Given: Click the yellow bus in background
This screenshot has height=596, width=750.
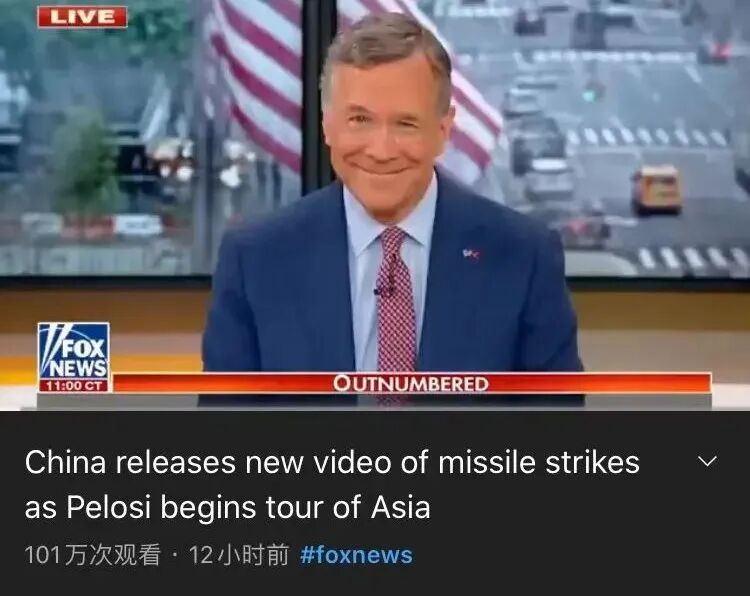Looking at the screenshot, I should [x=656, y=189].
